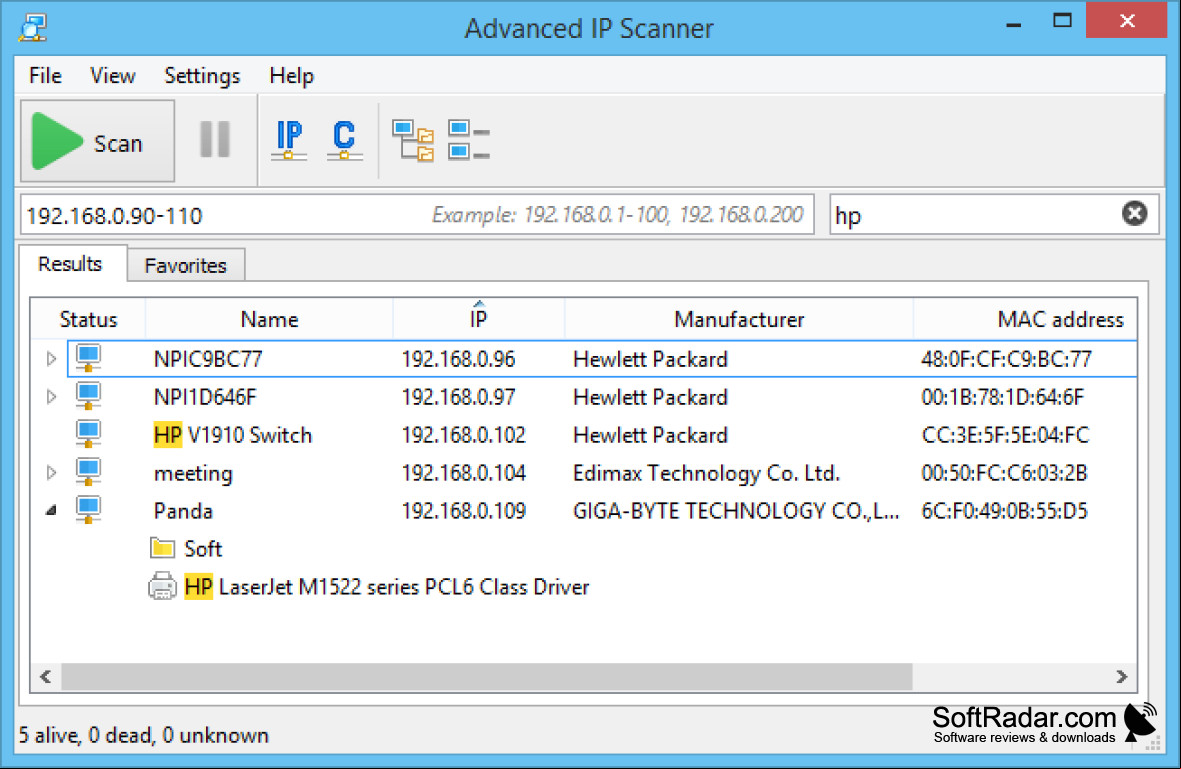Click the Pause scan button
Screen dimensions: 1181x769
(x=215, y=139)
